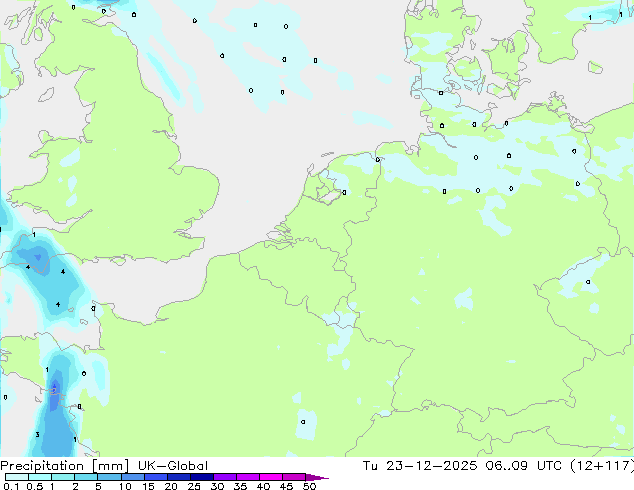
Task: Click the '20' legend scale label
Action: pos(171,486)
